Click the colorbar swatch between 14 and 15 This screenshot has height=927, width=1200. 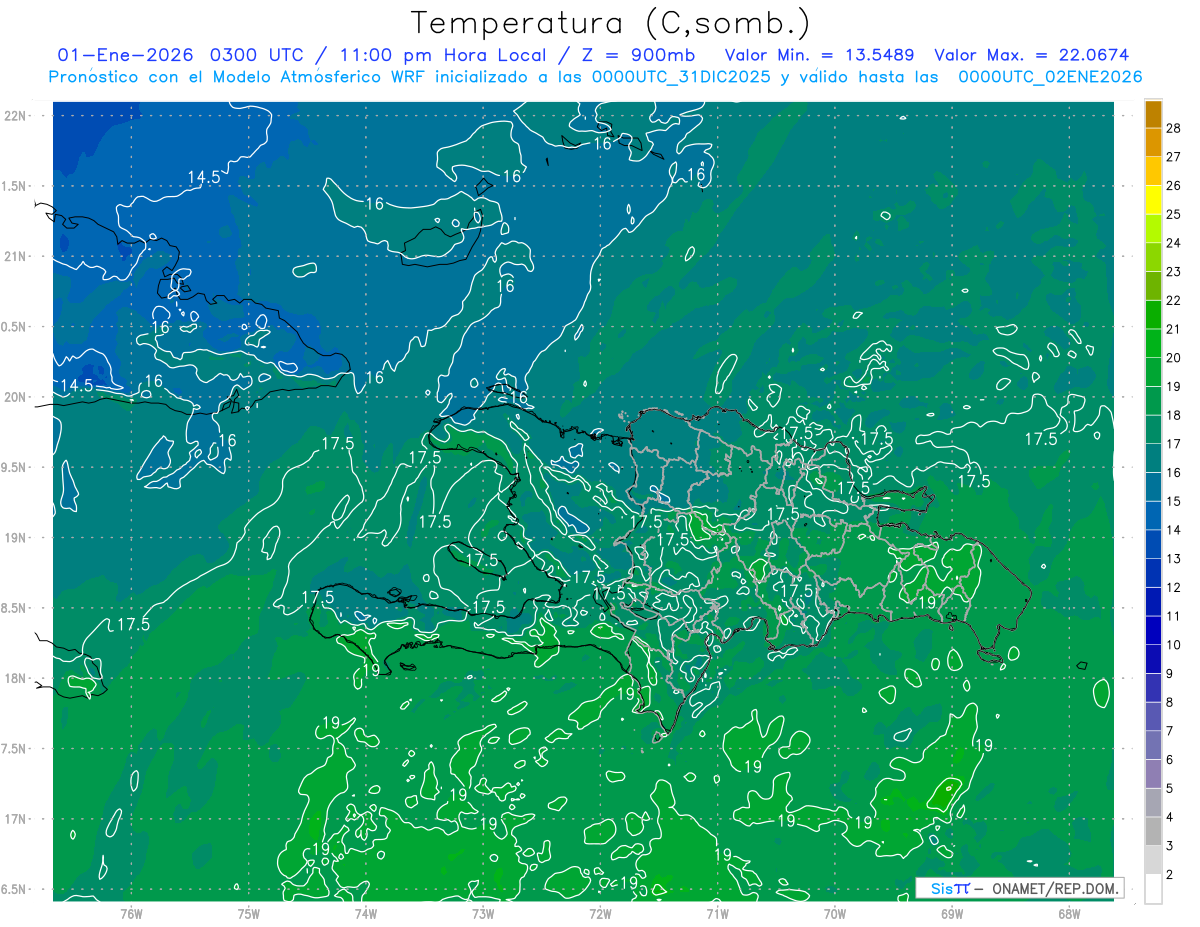[x=1153, y=516]
